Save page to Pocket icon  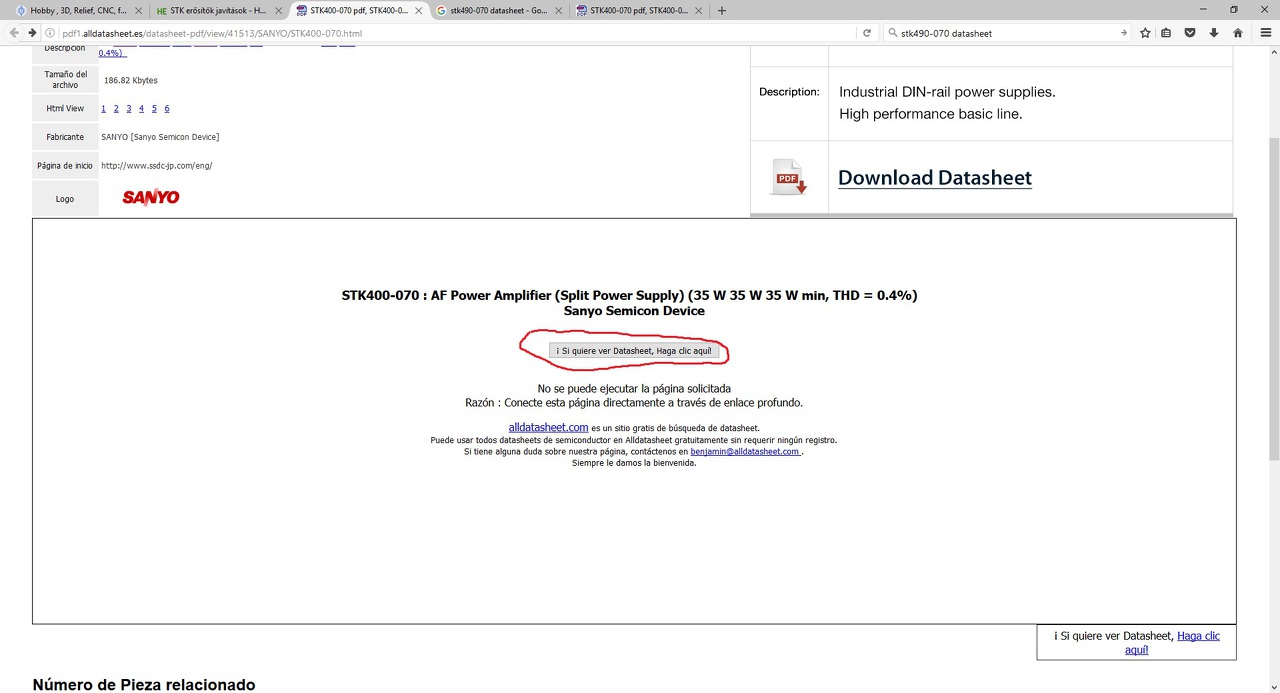1190,33
